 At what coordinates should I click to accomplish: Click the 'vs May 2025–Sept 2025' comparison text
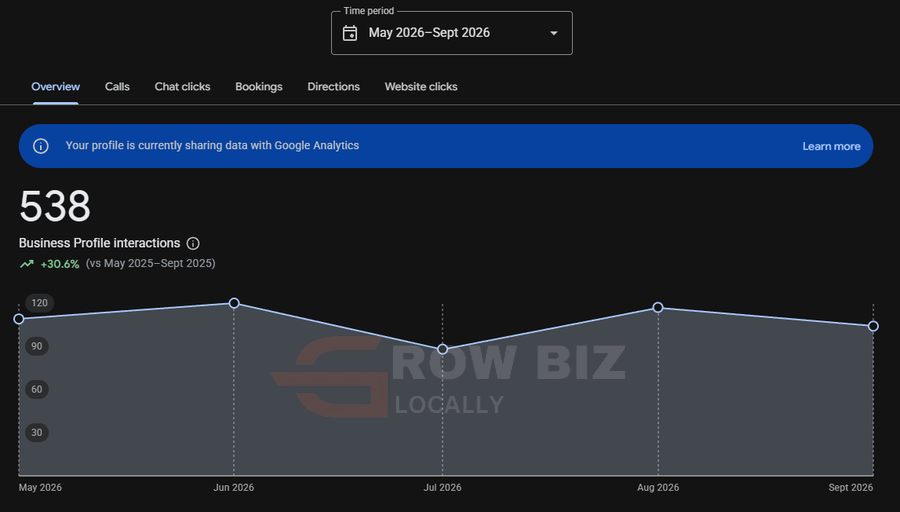[x=150, y=263]
